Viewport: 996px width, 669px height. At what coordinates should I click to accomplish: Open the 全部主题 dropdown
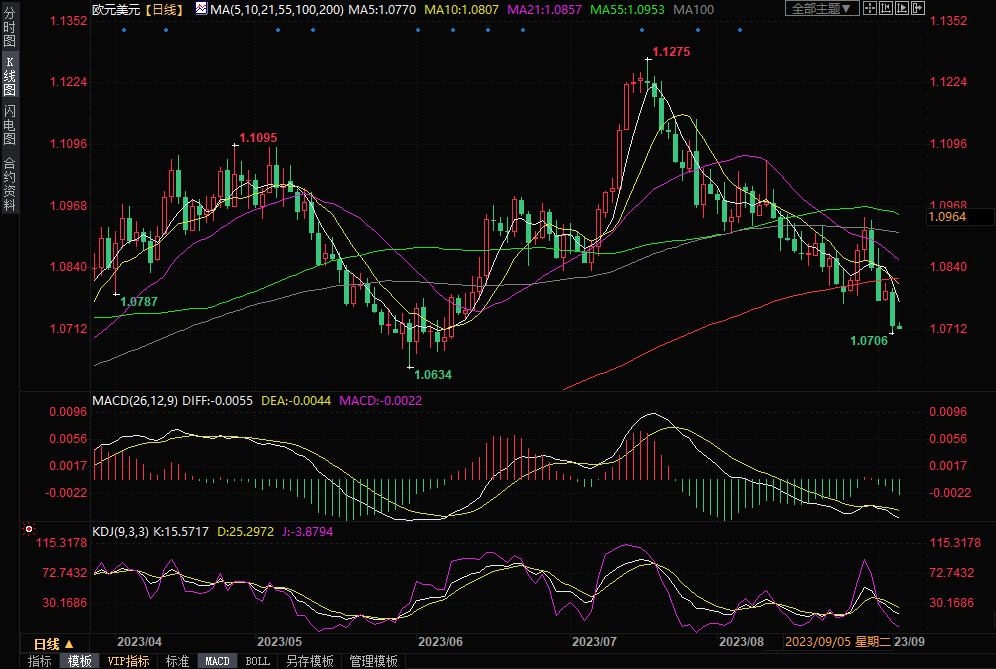pos(822,9)
